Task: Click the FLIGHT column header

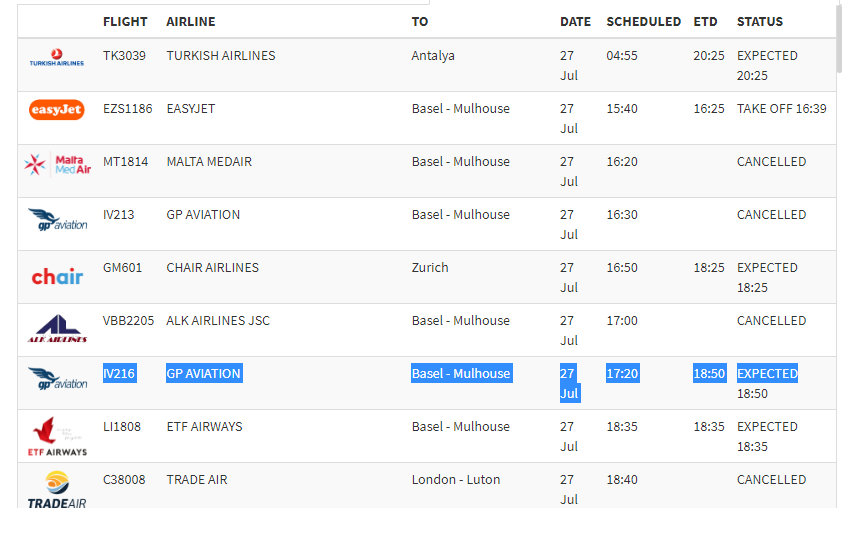Action: [125, 21]
